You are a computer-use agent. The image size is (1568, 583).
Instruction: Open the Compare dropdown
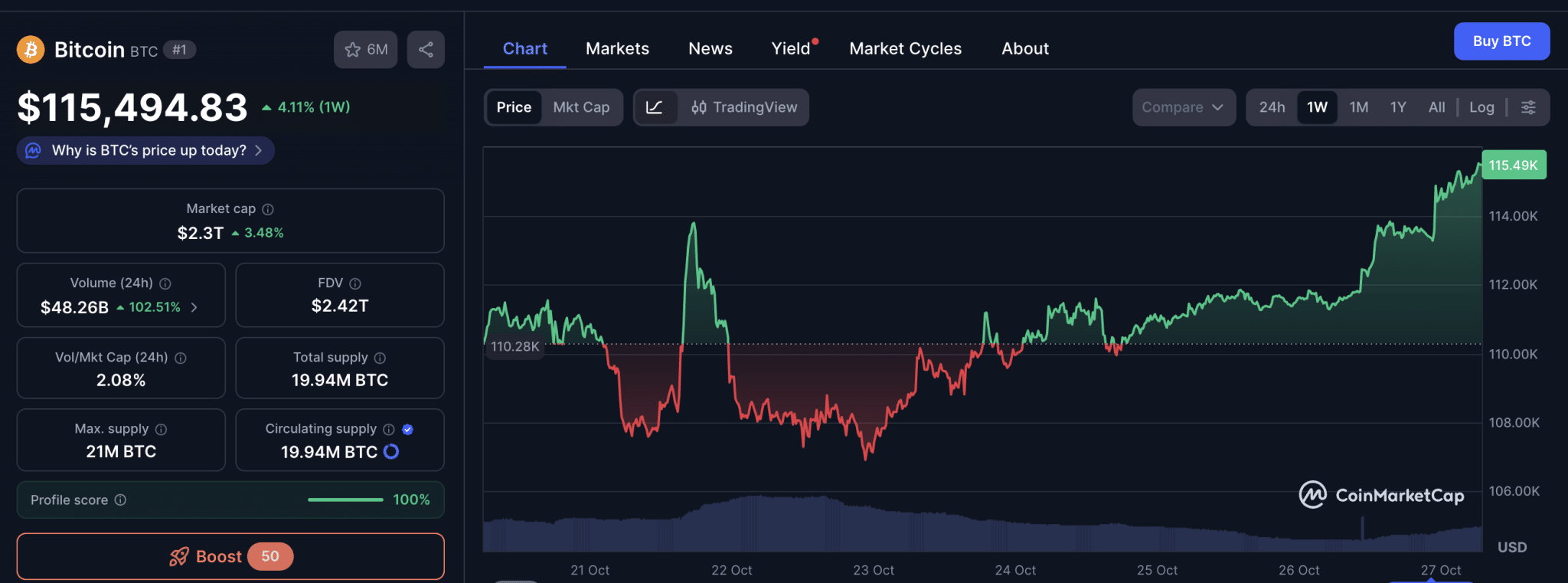[1183, 107]
